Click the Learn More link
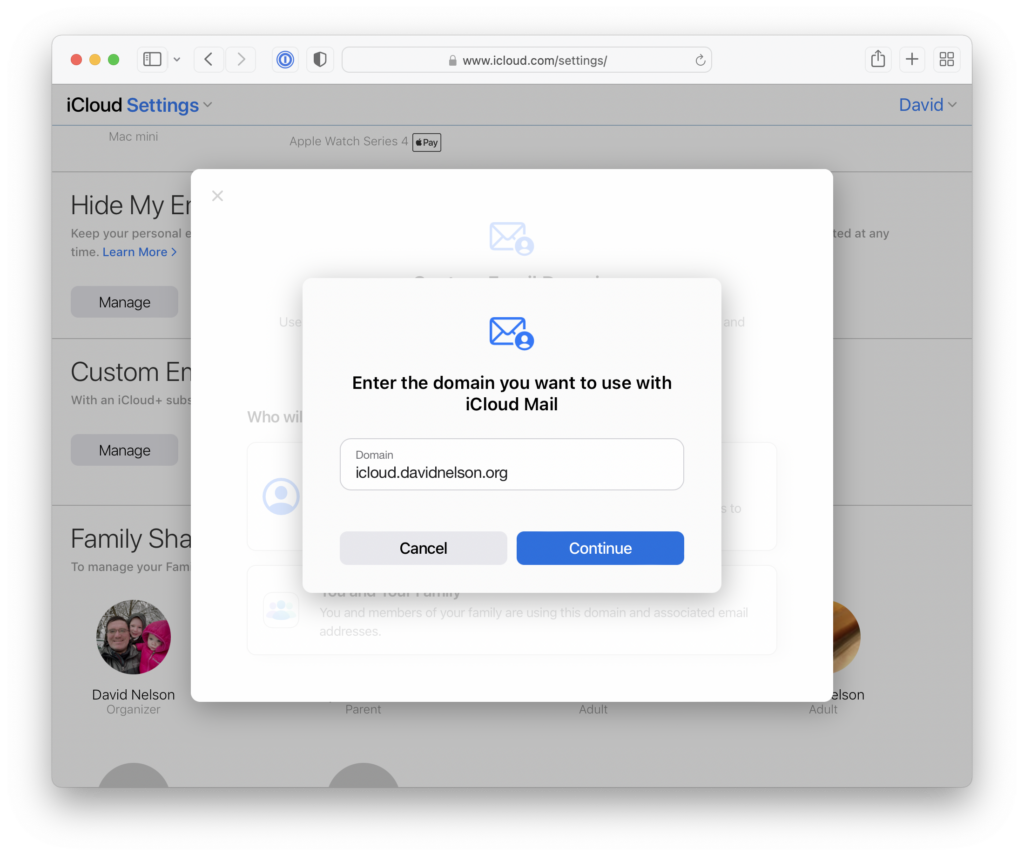The height and width of the screenshot is (856, 1024). pyautogui.click(x=139, y=252)
